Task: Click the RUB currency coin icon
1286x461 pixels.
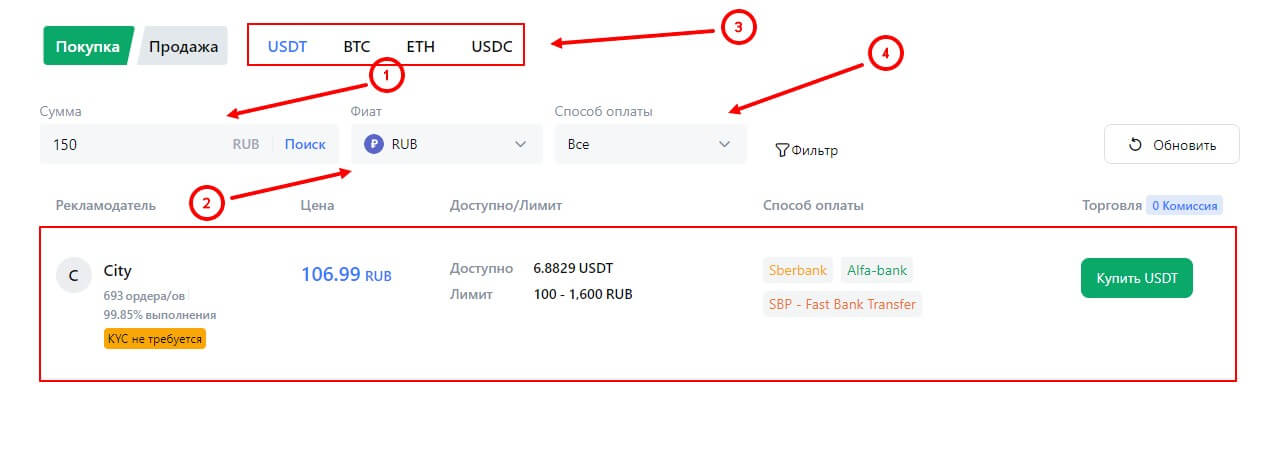Action: pos(374,144)
